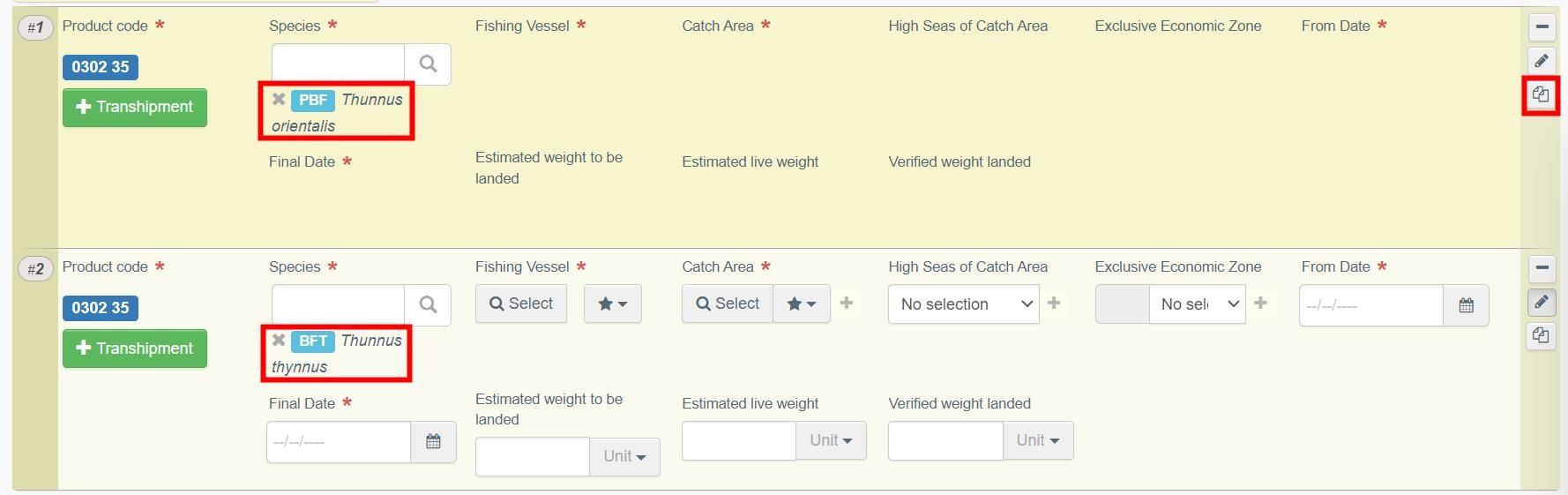Click the pencil edit icon for row #2

point(1541,303)
